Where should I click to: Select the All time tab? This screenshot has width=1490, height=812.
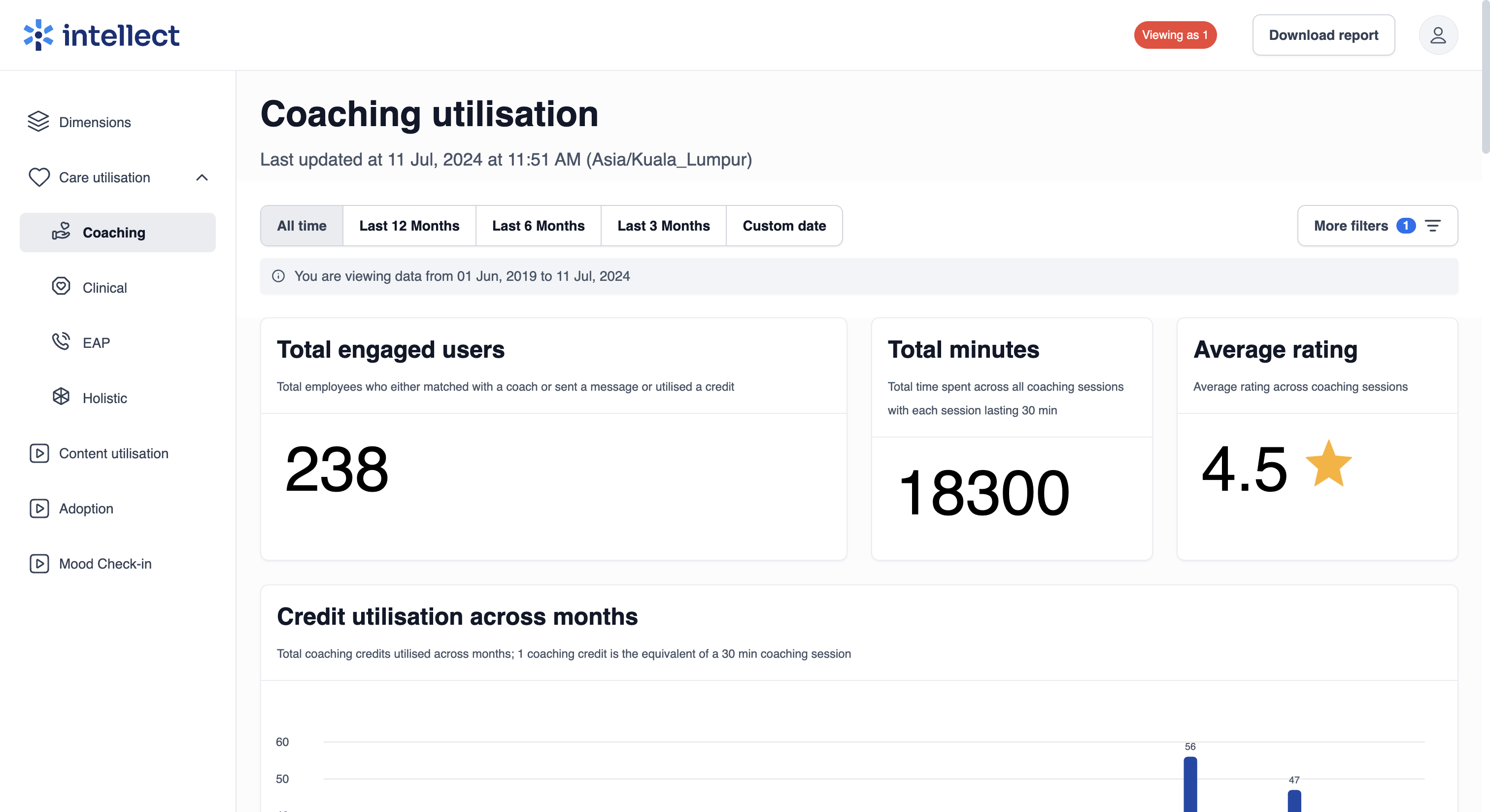pyautogui.click(x=302, y=226)
